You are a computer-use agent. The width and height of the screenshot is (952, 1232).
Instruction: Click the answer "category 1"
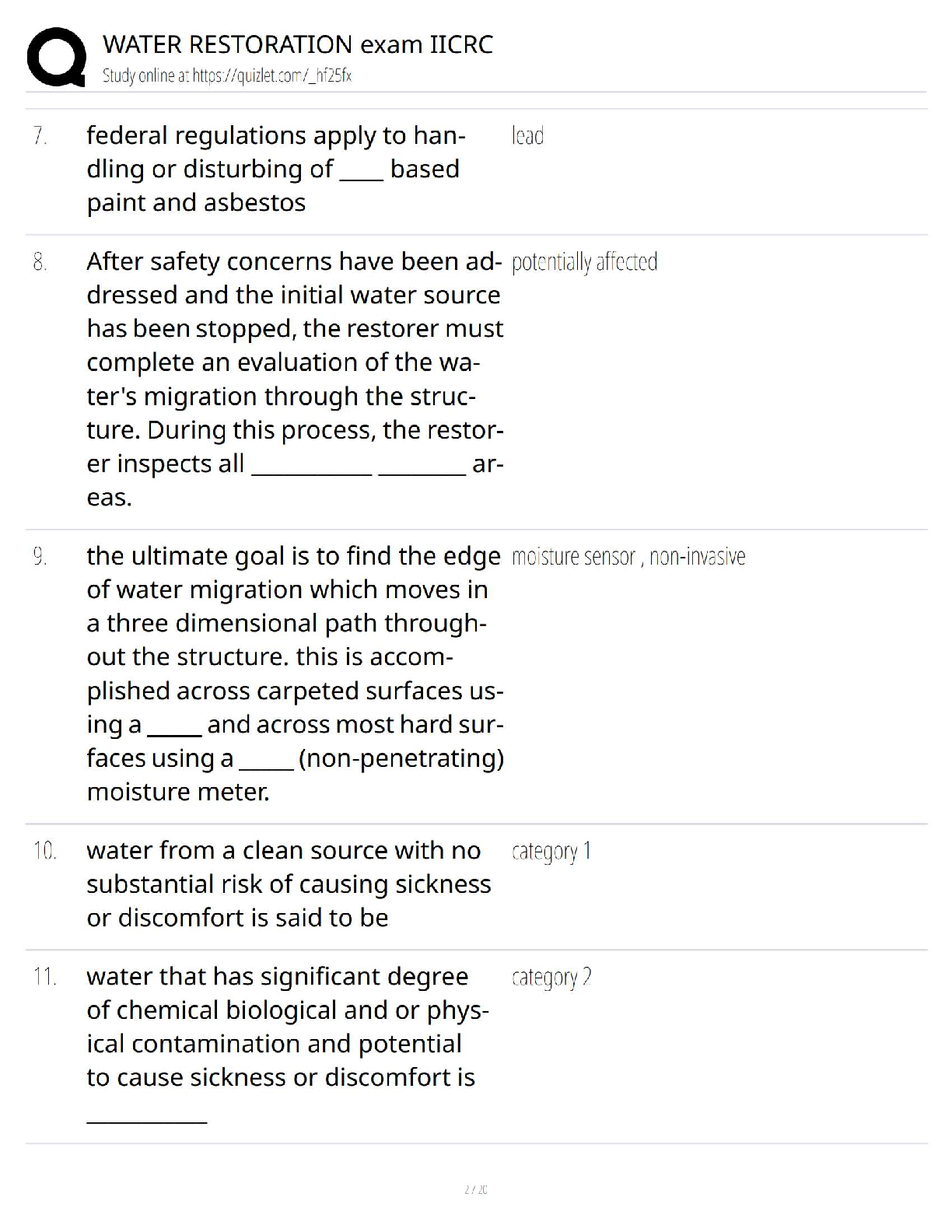click(x=551, y=851)
